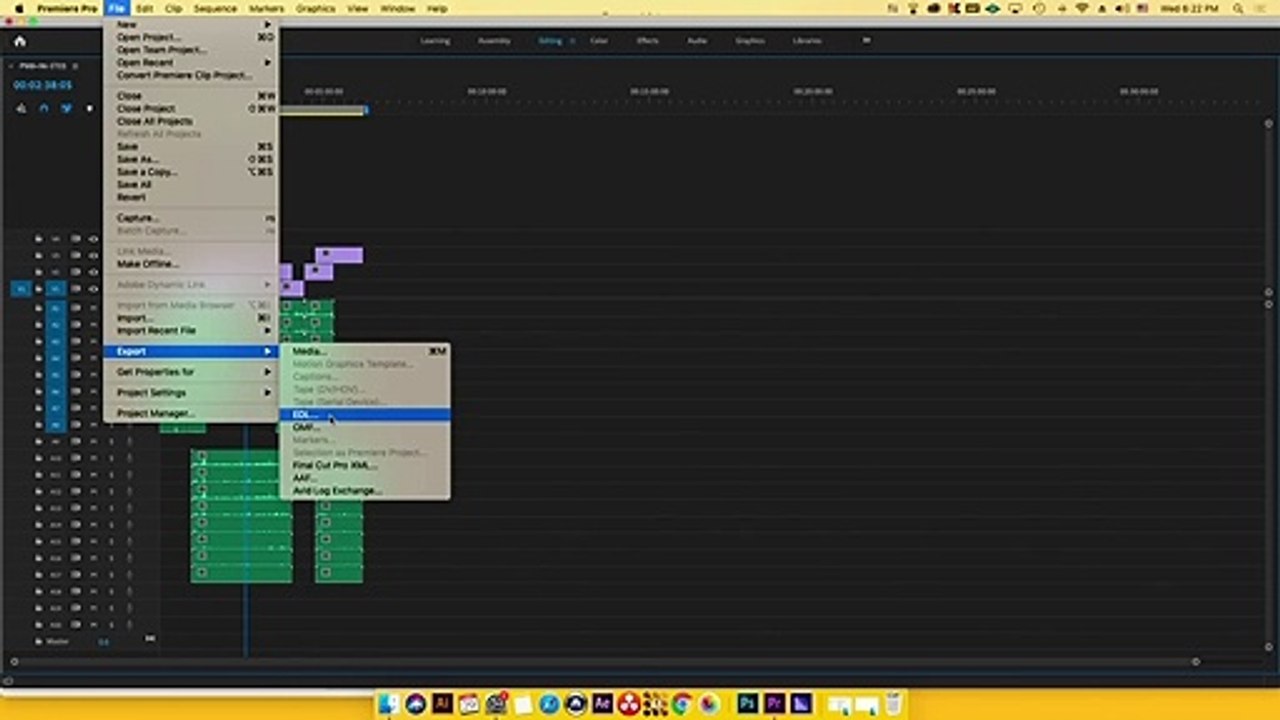This screenshot has width=1280, height=720.
Task: Switch to the Color workspace tab
Action: point(599,41)
